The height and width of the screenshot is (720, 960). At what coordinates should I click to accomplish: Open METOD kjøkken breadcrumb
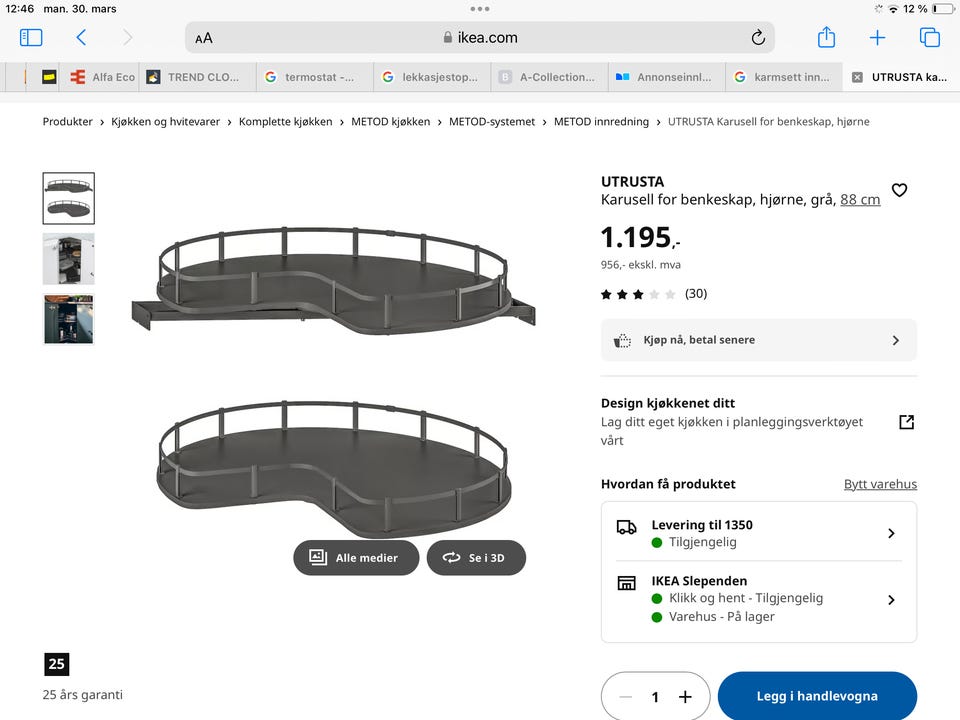[391, 121]
